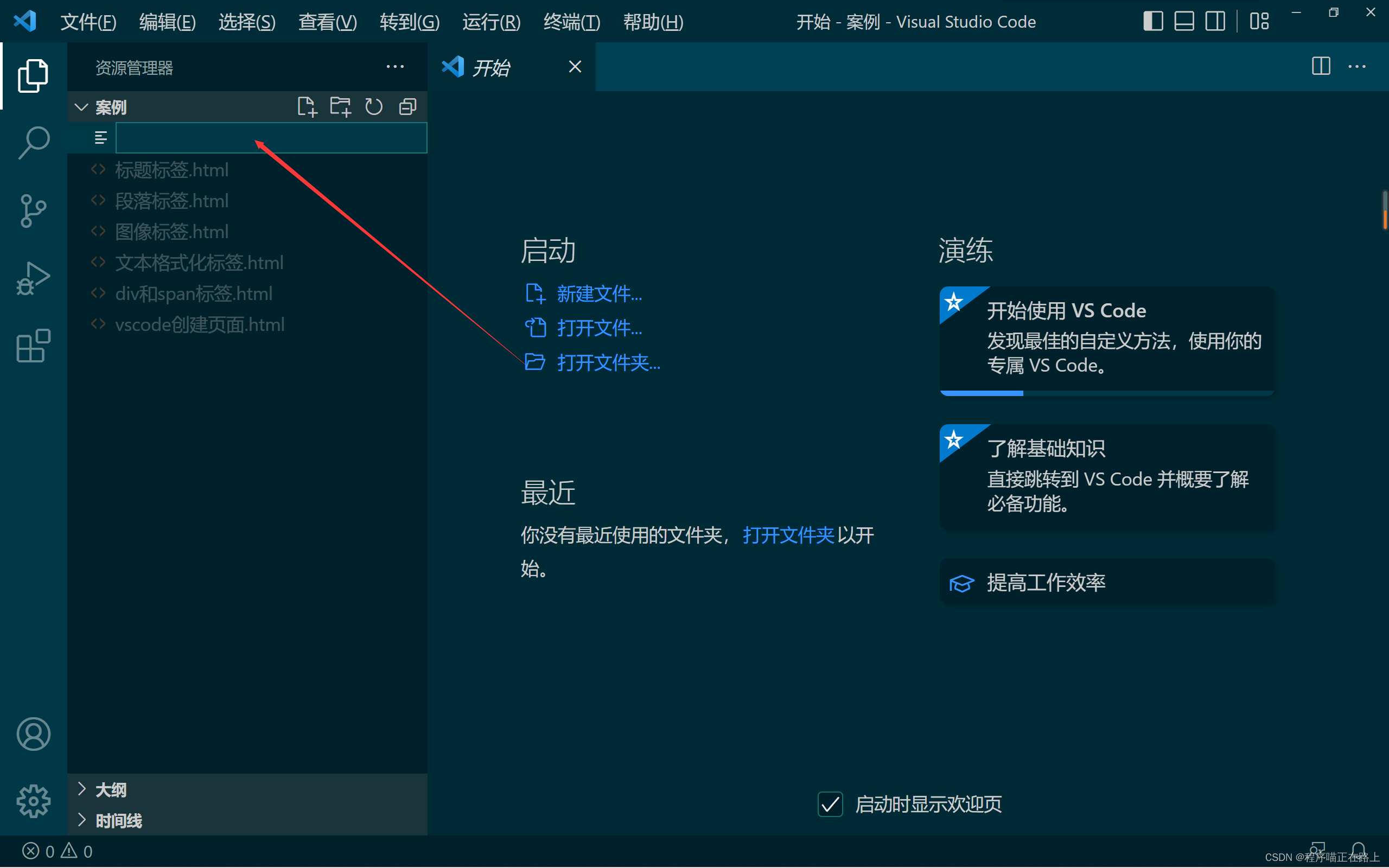This screenshot has height=868, width=1389.
Task: Open the 开始使用 VS Code walkthrough
Action: tap(1107, 341)
